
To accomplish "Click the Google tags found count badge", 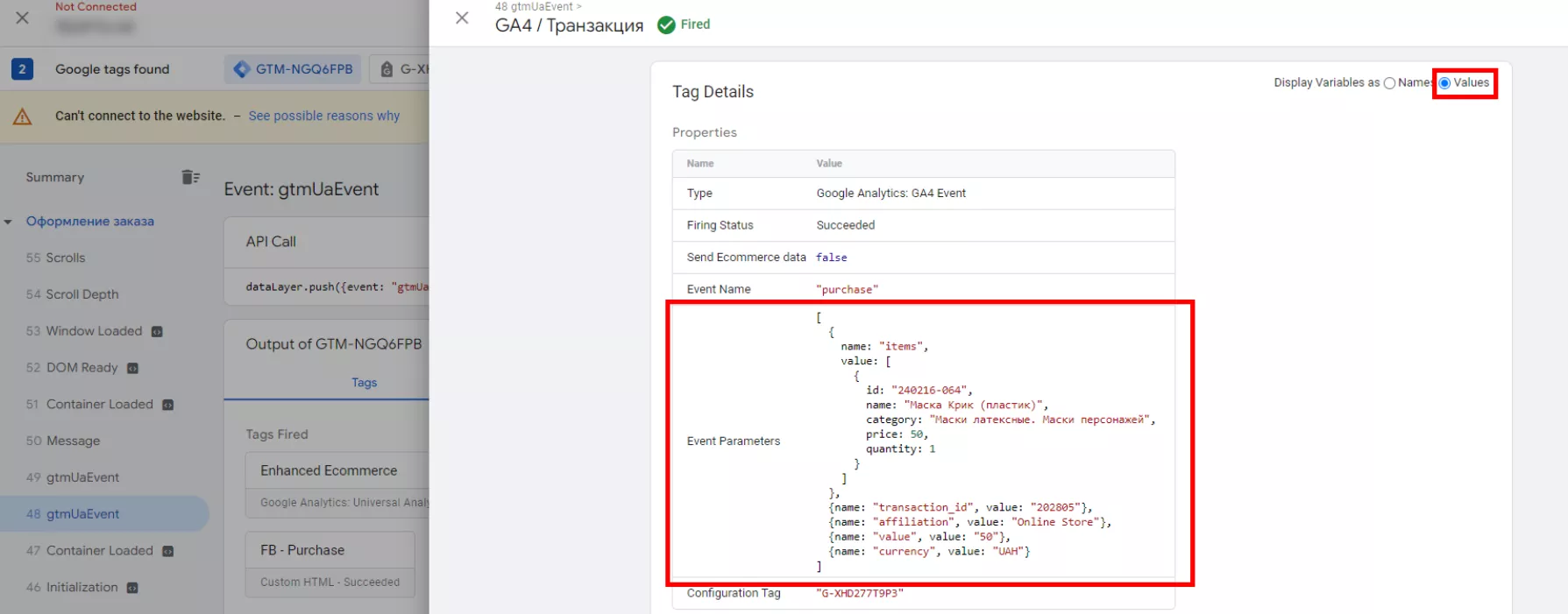I will point(23,69).
